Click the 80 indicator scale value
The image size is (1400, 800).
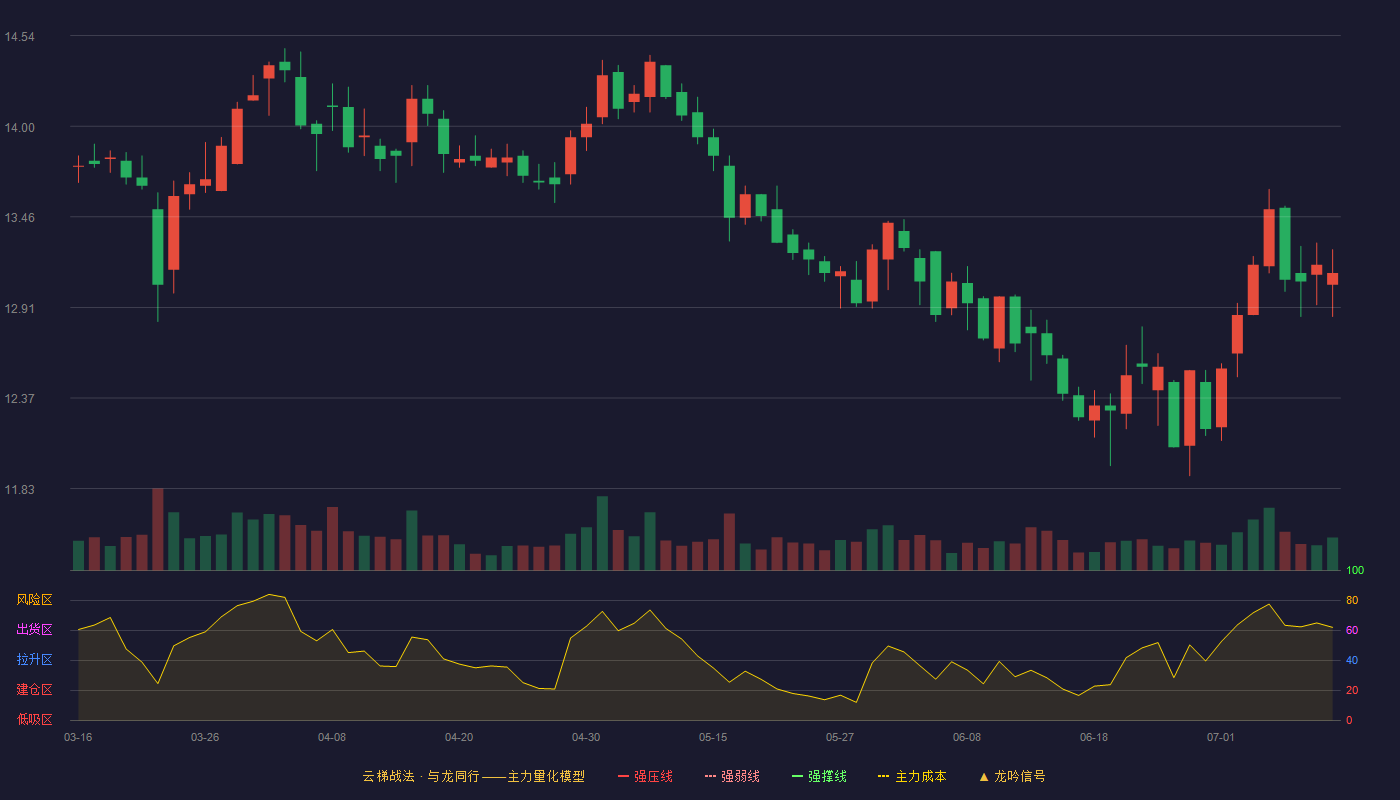click(1352, 600)
